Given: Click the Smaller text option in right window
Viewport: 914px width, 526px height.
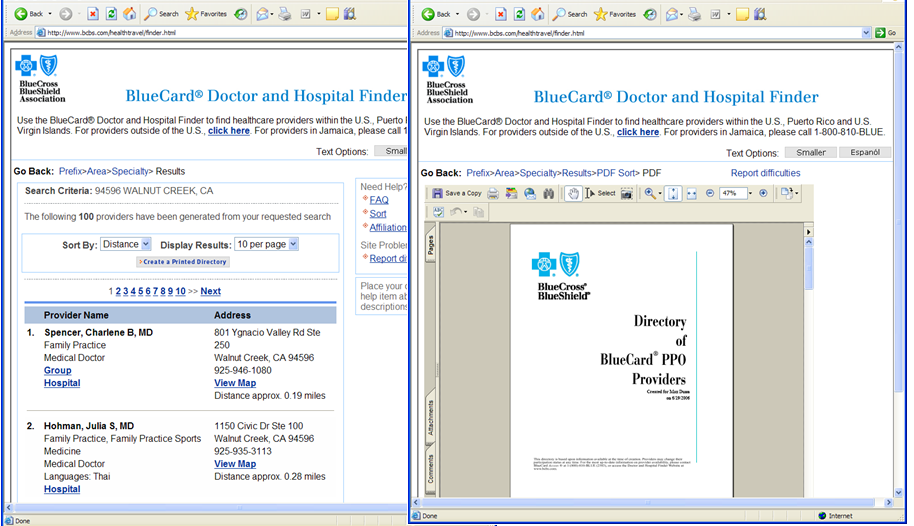Looking at the screenshot, I should (811, 153).
